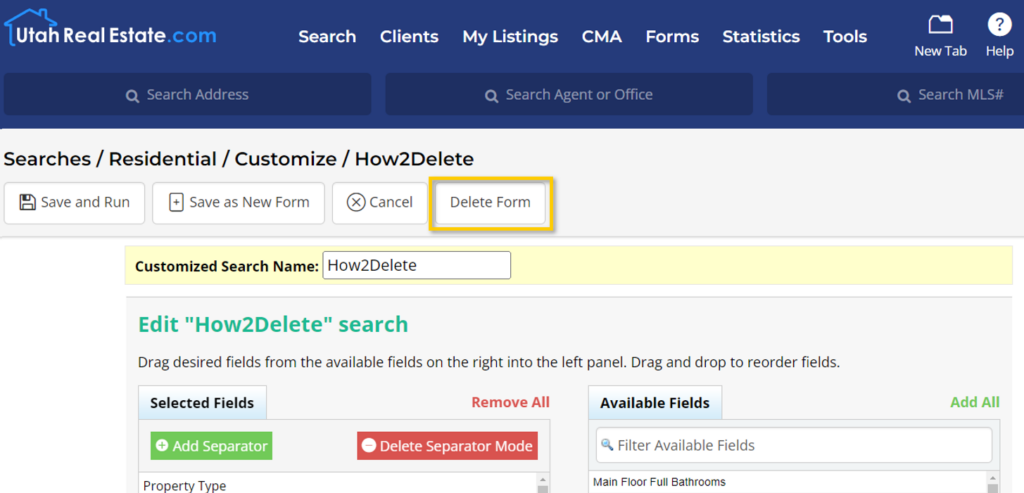1024x493 pixels.
Task: Click the Search Agent or Office magnifier icon
Action: tap(491, 96)
